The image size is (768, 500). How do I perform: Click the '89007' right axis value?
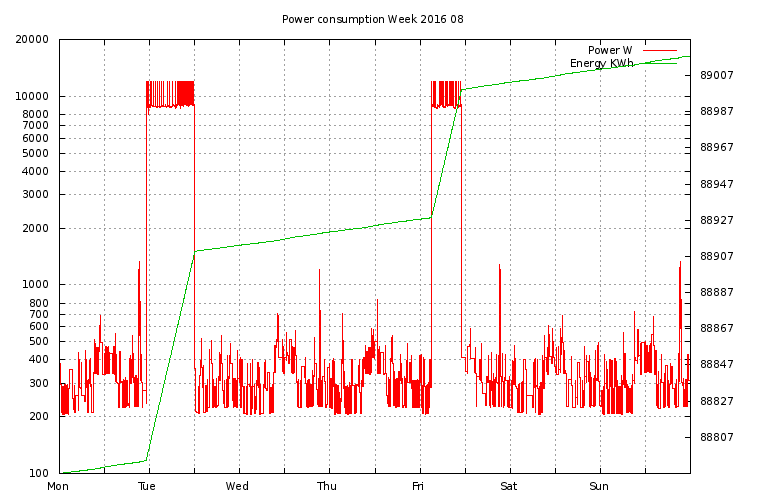pos(717,75)
